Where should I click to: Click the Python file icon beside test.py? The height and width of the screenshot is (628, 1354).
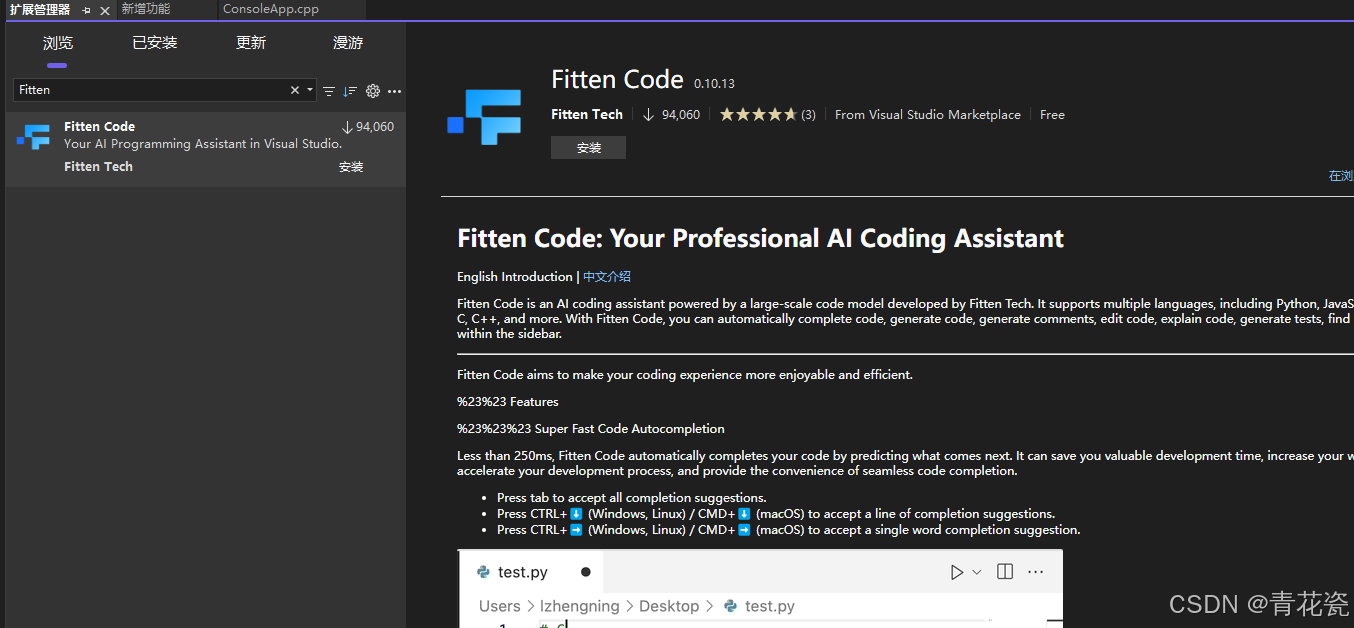point(481,571)
